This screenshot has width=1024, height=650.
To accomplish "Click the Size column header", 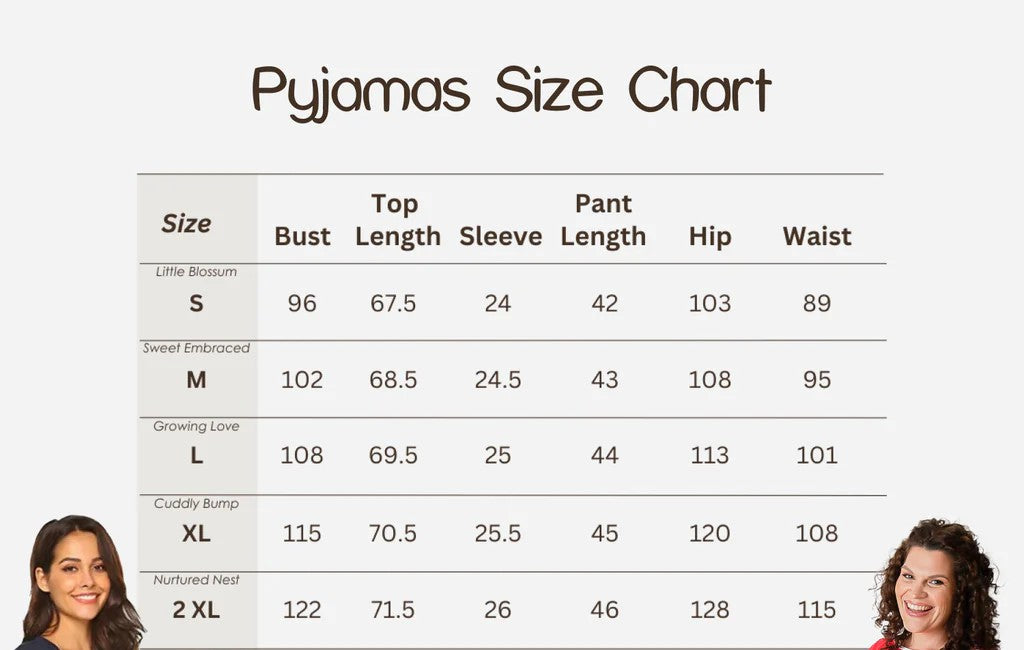I will coord(186,224).
